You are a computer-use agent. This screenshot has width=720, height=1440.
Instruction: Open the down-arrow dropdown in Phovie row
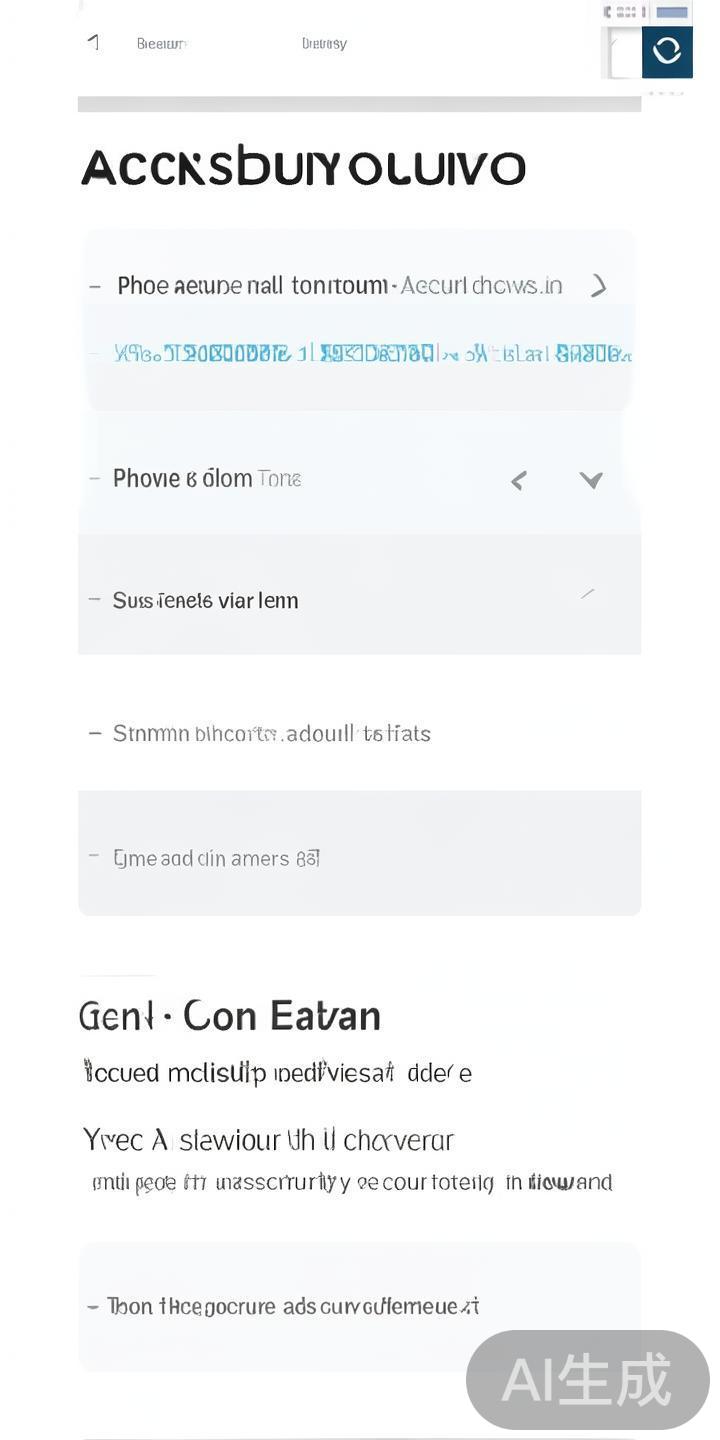[591, 481]
